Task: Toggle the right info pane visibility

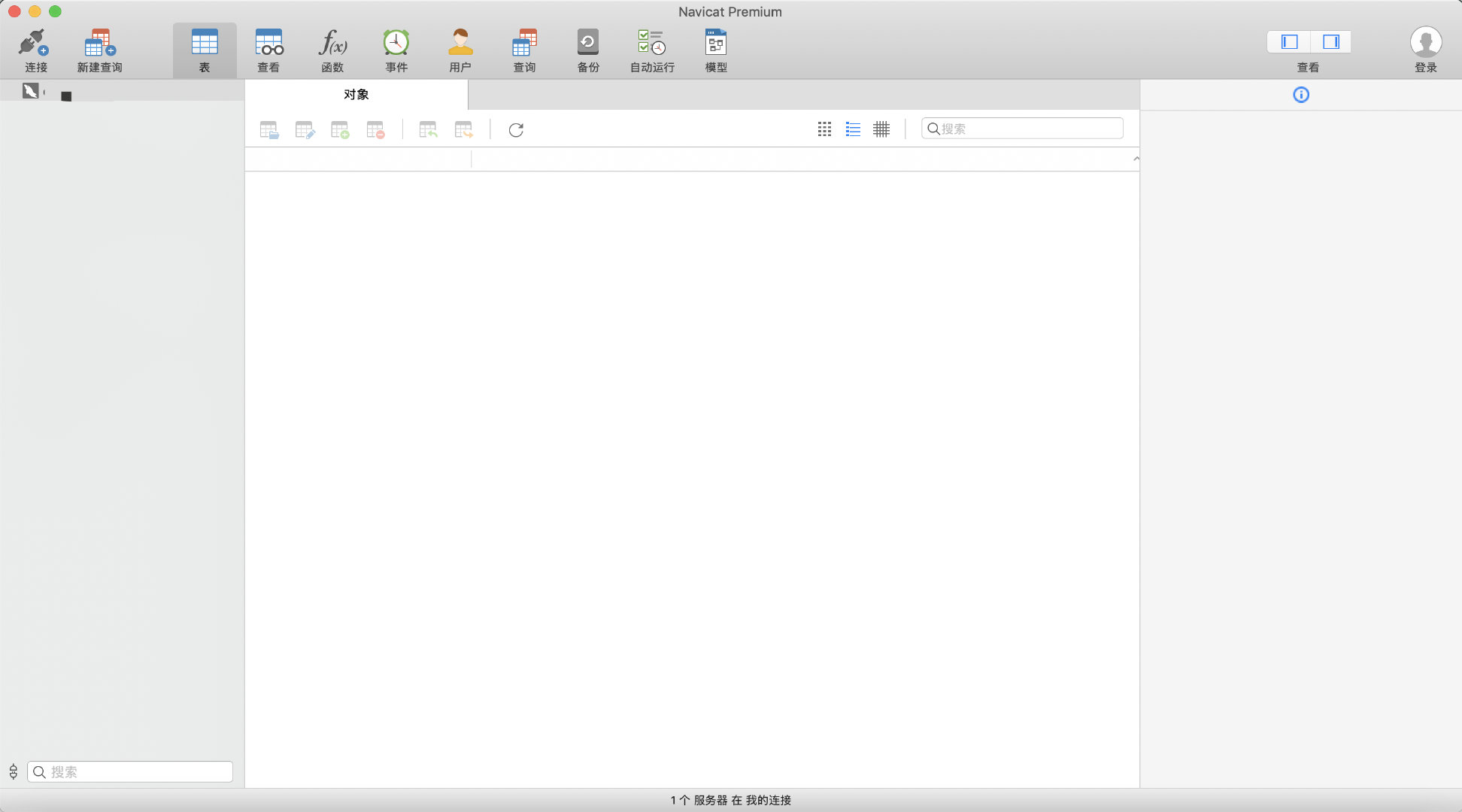Action: point(1330,42)
